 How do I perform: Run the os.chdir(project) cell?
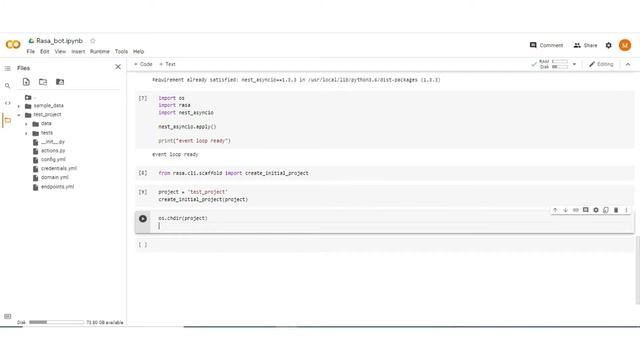[143, 219]
